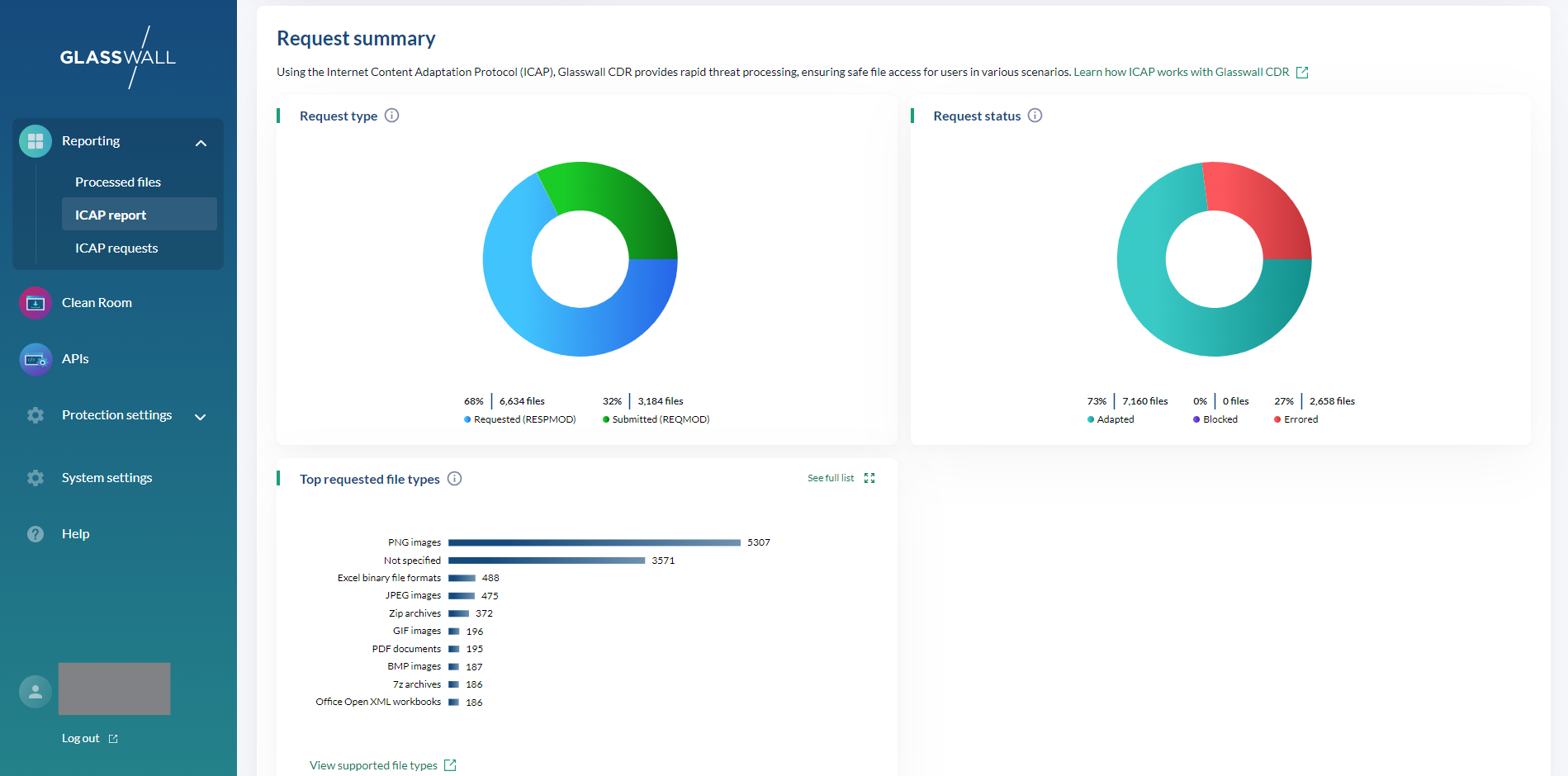Click the Help question mark icon
The height and width of the screenshot is (776, 1568).
36,534
